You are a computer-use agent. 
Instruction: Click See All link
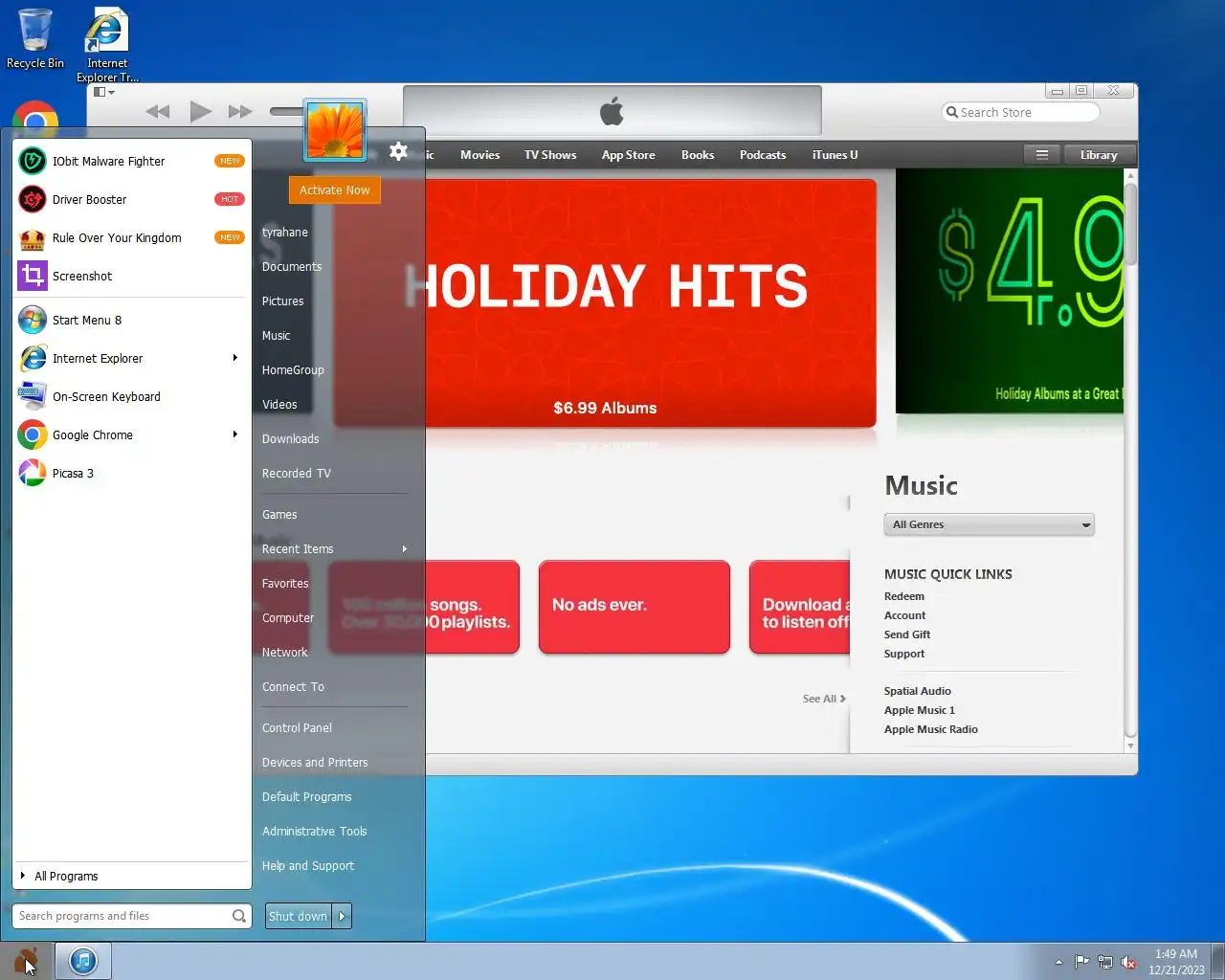tap(823, 699)
